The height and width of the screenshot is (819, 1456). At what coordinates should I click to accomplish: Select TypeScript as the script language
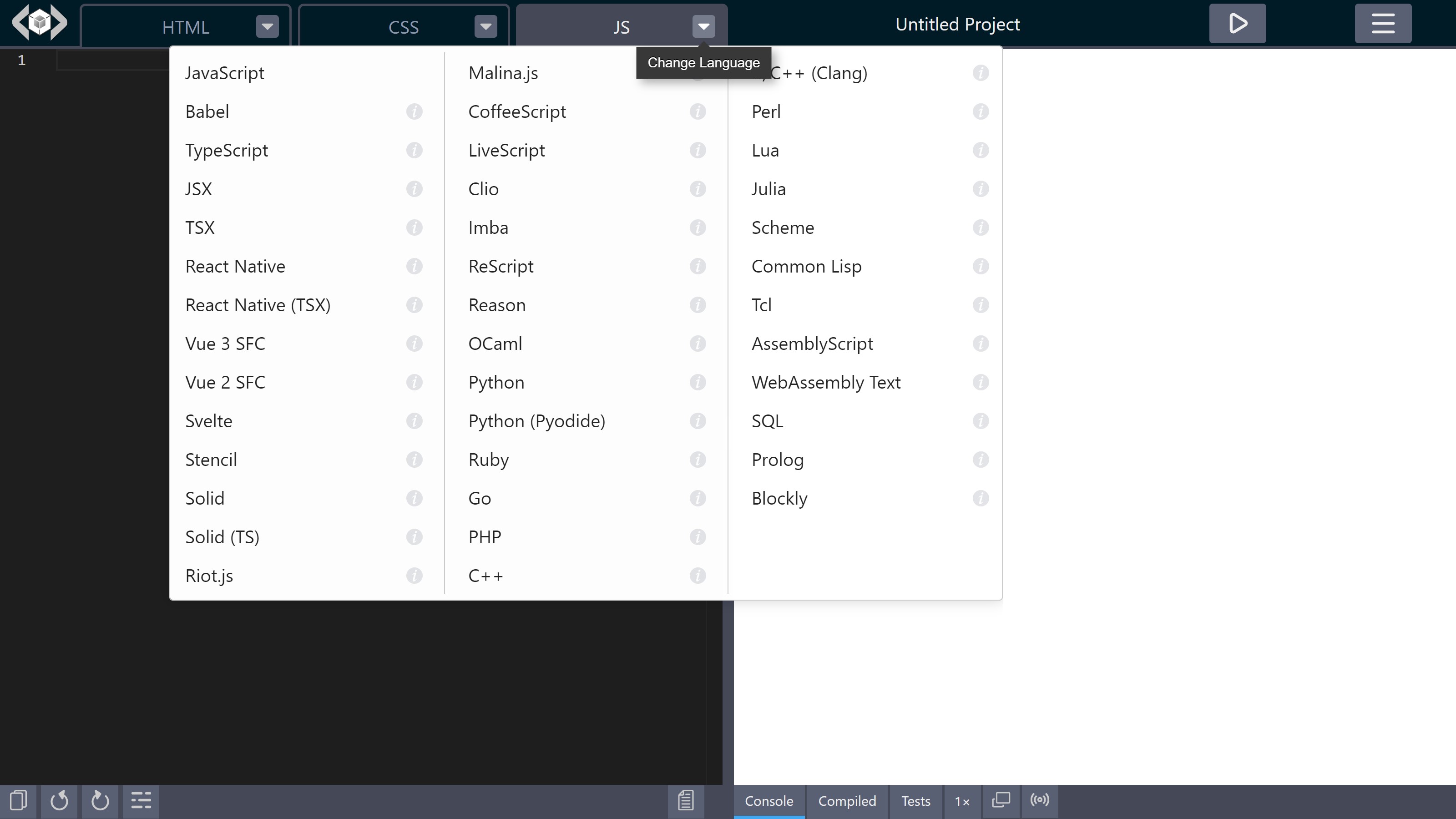(227, 150)
